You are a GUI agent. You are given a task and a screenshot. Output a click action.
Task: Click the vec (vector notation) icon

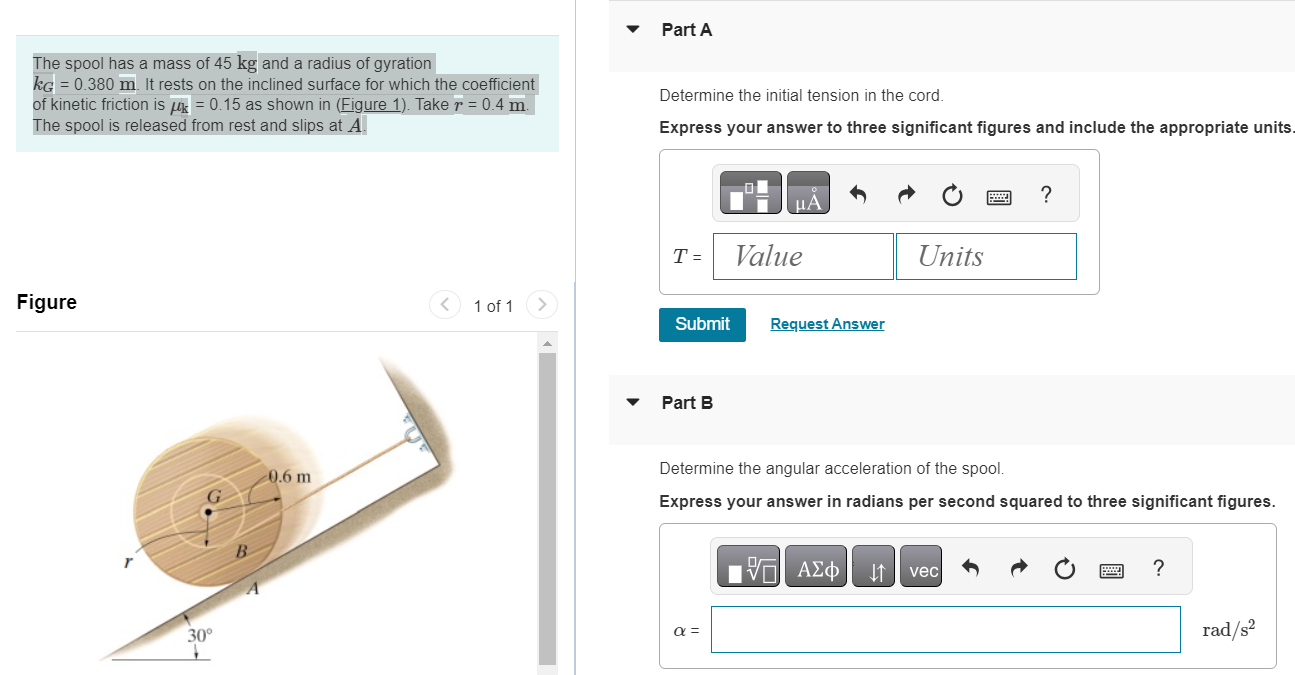(920, 566)
